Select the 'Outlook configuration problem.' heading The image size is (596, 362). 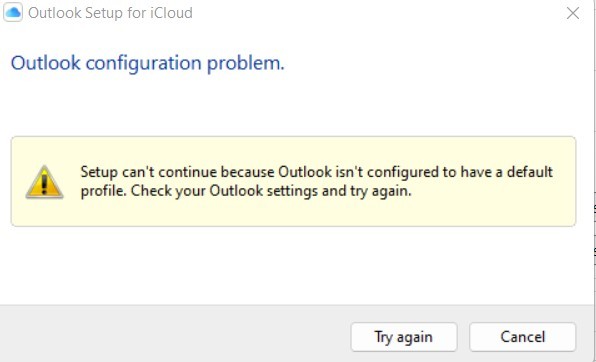point(147,63)
